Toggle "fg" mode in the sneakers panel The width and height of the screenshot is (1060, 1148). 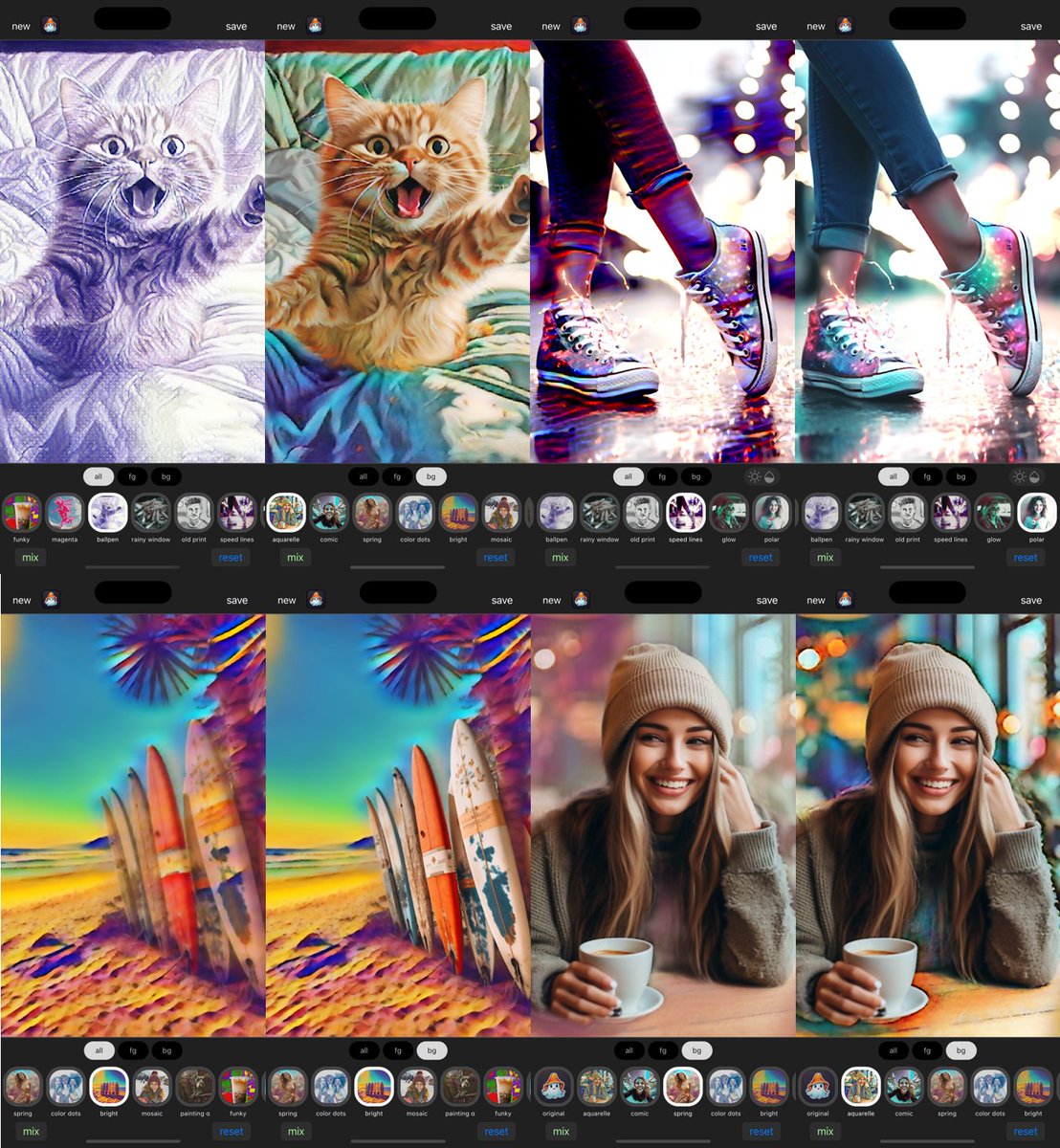tap(662, 476)
